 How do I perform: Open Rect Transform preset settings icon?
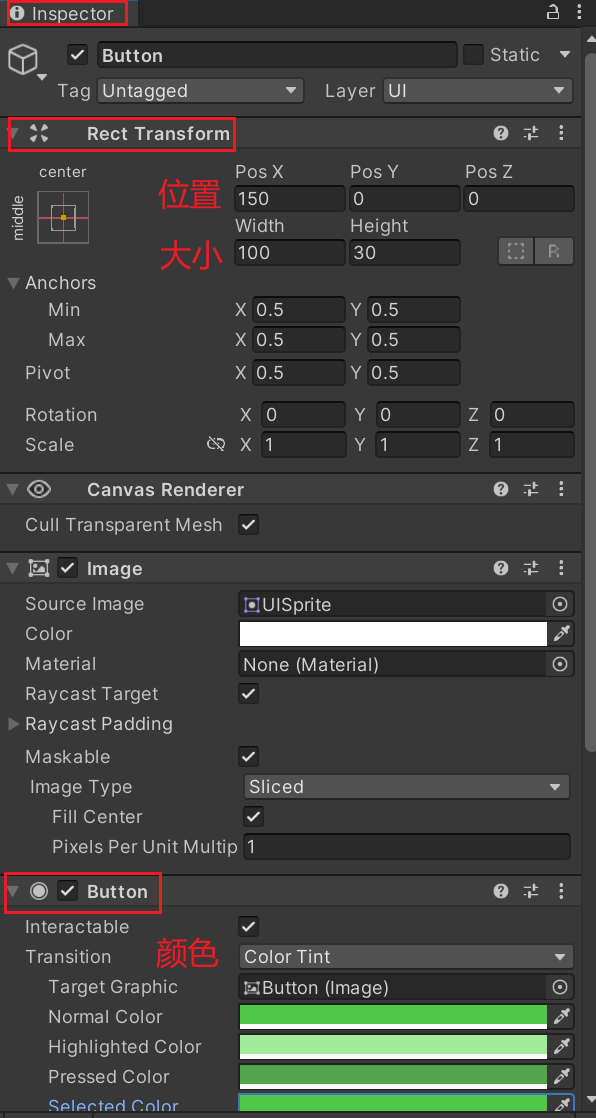tap(531, 133)
